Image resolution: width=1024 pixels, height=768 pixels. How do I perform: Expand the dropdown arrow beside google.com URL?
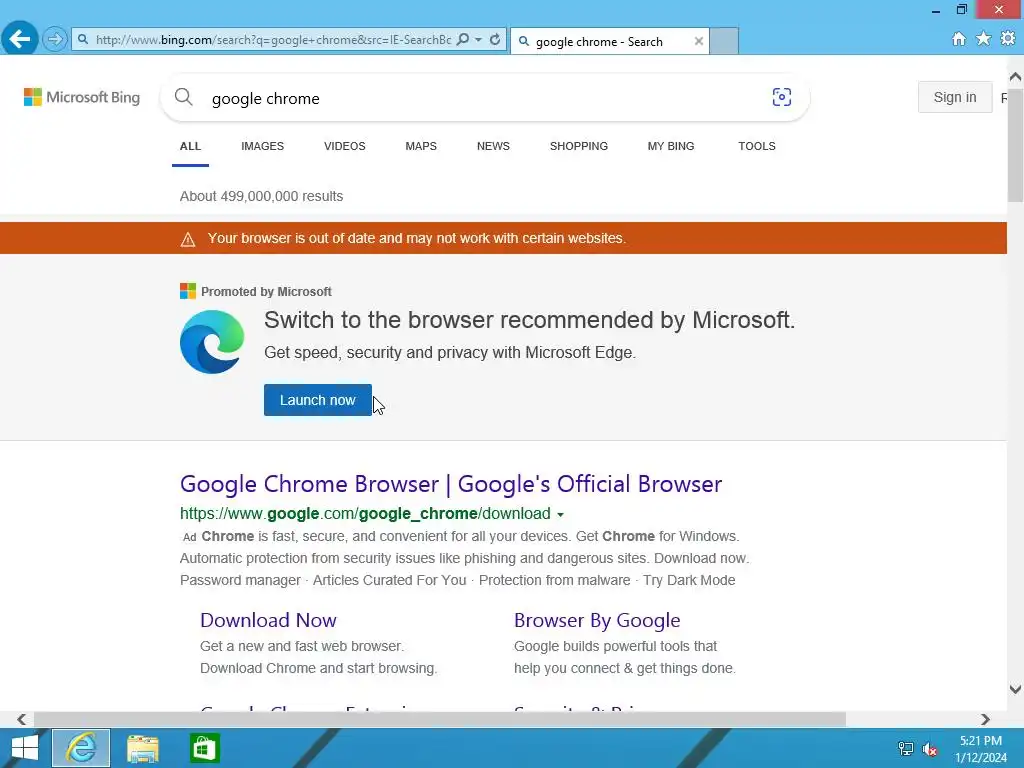pos(560,515)
